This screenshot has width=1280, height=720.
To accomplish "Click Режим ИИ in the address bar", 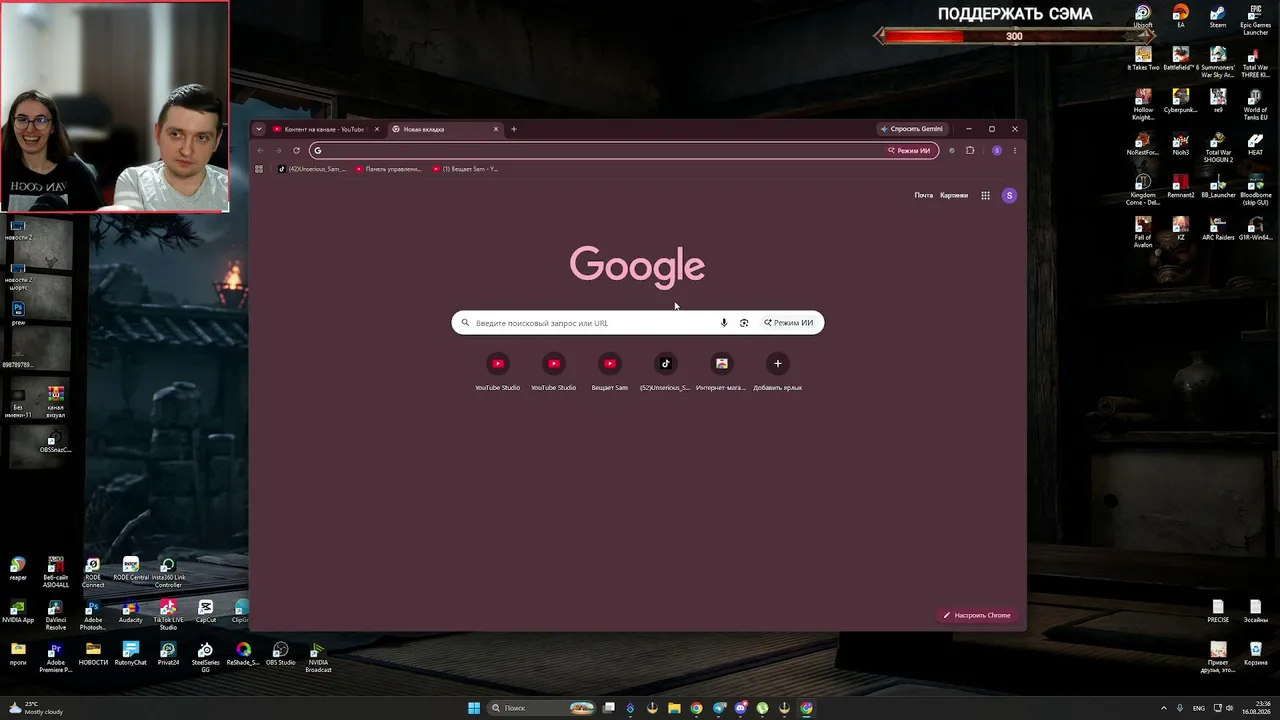I will click(909, 151).
